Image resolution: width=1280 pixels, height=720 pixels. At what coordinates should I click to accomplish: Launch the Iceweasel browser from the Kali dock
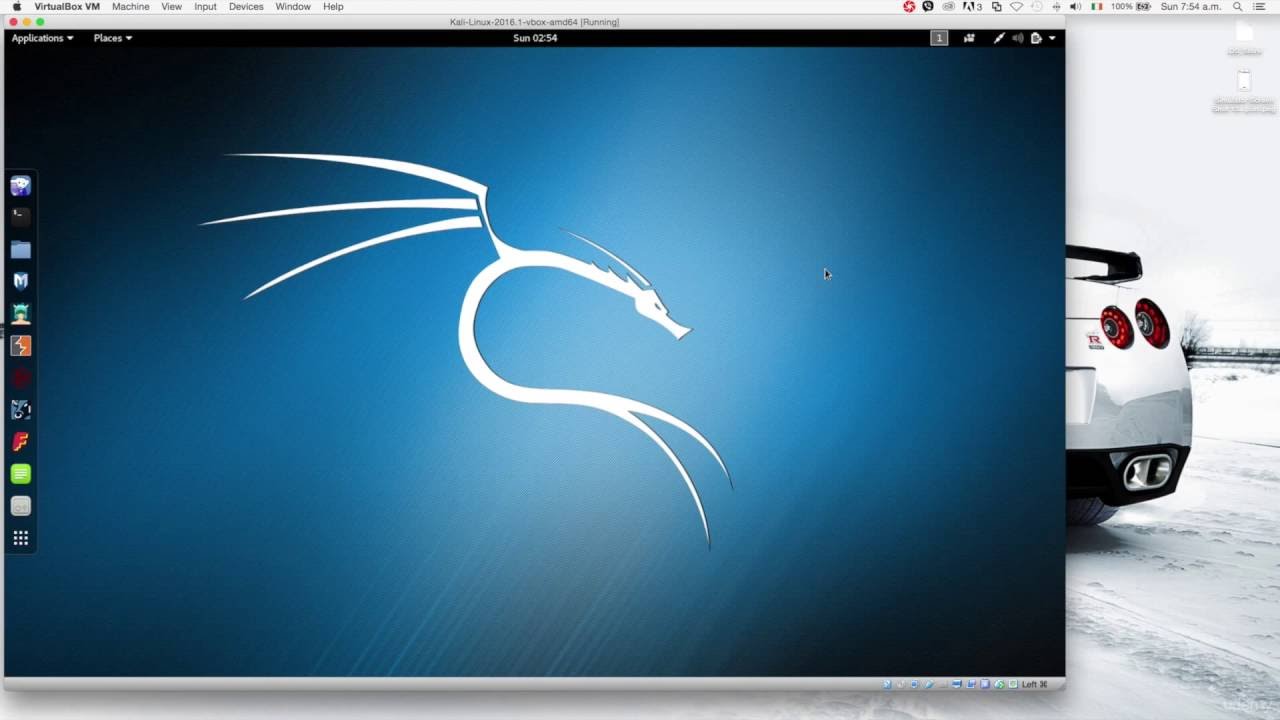pyautogui.click(x=20, y=185)
